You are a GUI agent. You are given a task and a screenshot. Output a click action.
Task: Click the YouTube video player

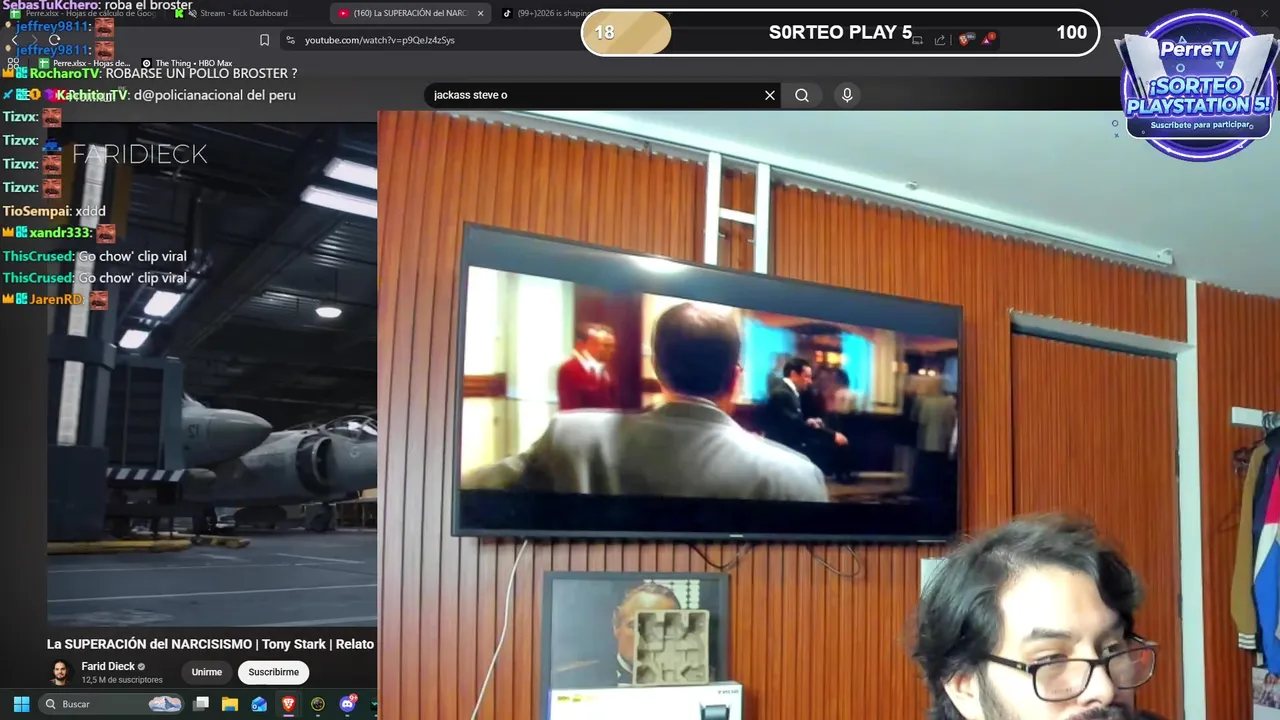coord(212,375)
